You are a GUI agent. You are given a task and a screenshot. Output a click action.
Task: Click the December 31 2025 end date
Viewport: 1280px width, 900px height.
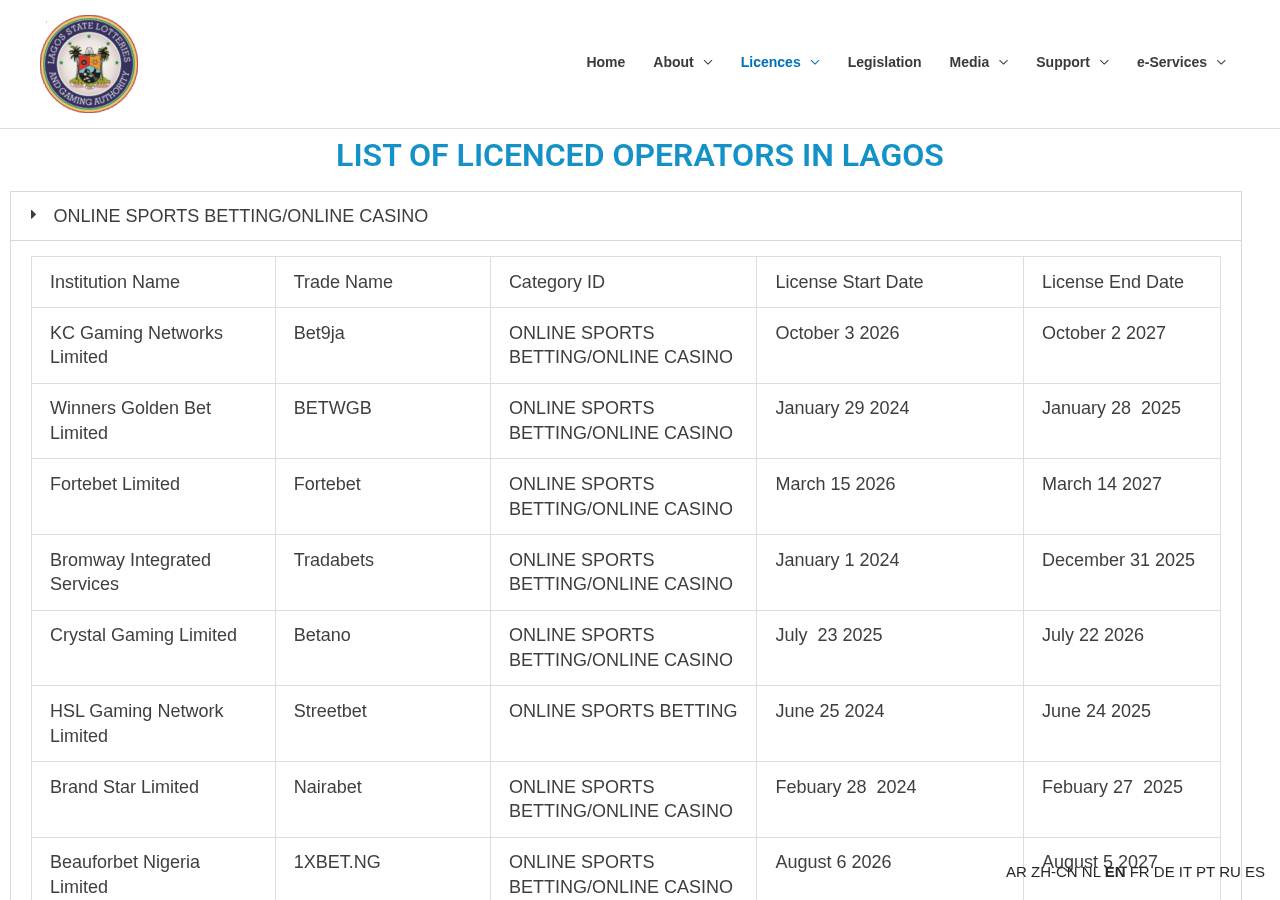pyautogui.click(x=1122, y=572)
